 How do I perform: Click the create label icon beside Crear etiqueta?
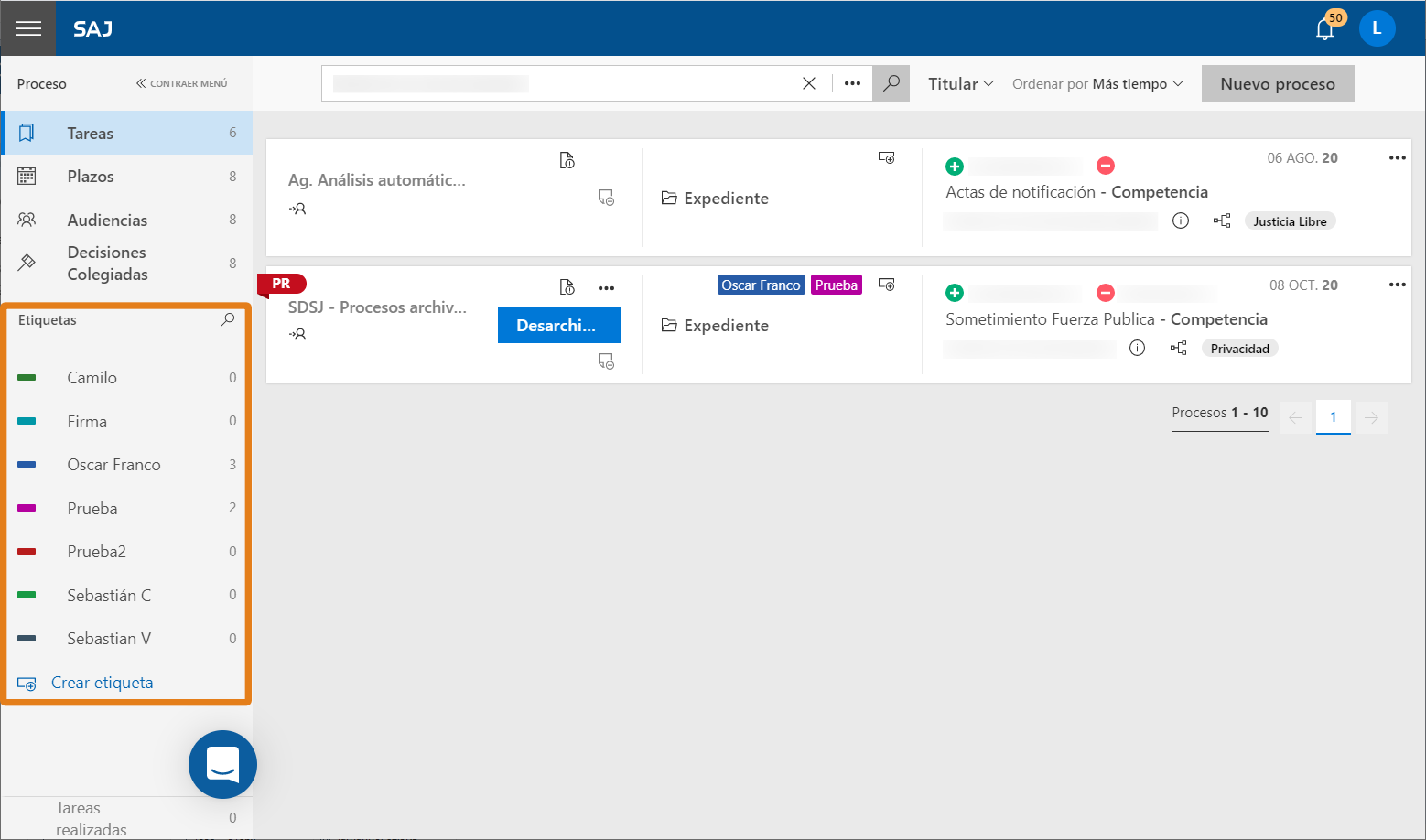click(x=27, y=684)
